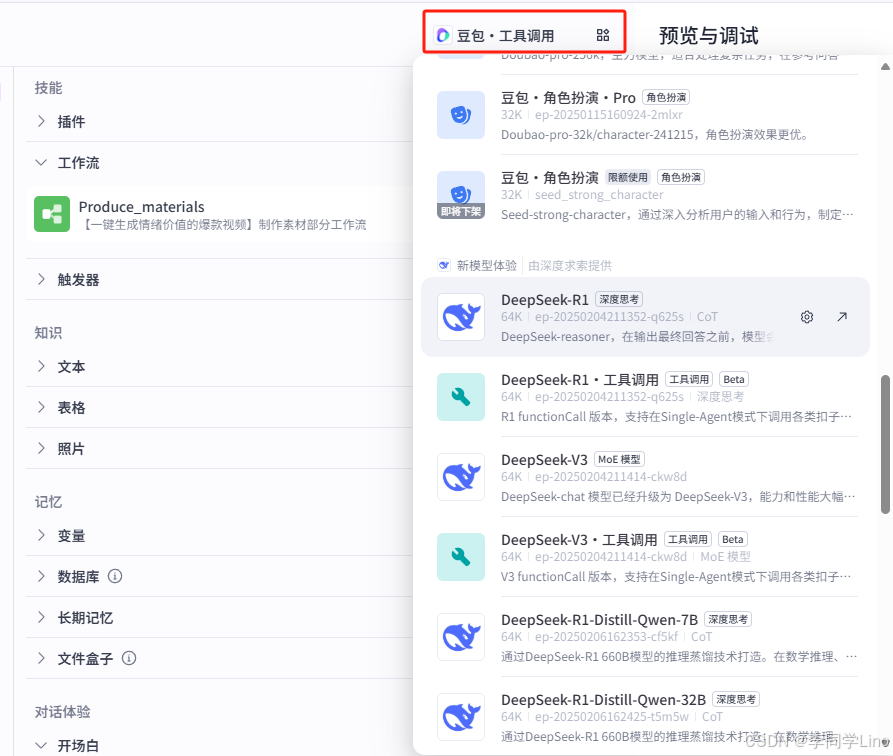Select the DeepSeek-V3 MoE model
The height and width of the screenshot is (756, 893).
[645, 477]
